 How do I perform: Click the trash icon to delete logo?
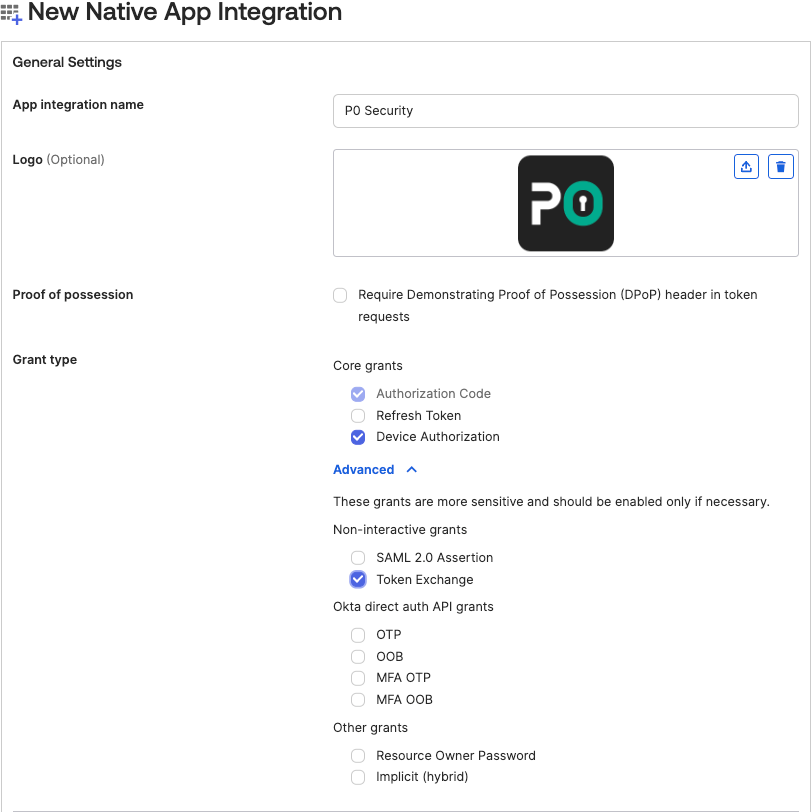[x=781, y=167]
